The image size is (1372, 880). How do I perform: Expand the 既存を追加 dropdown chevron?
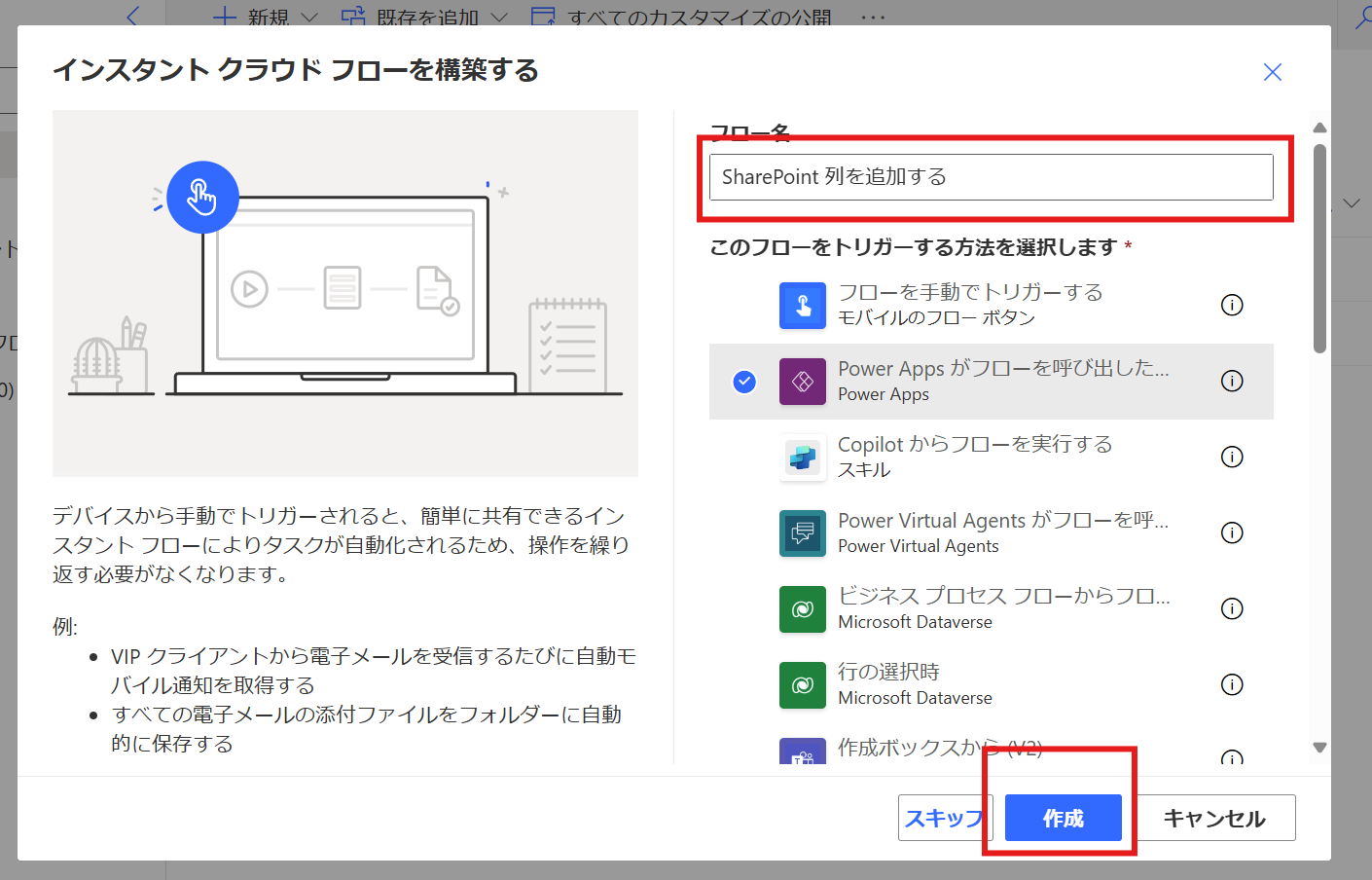coord(499,18)
